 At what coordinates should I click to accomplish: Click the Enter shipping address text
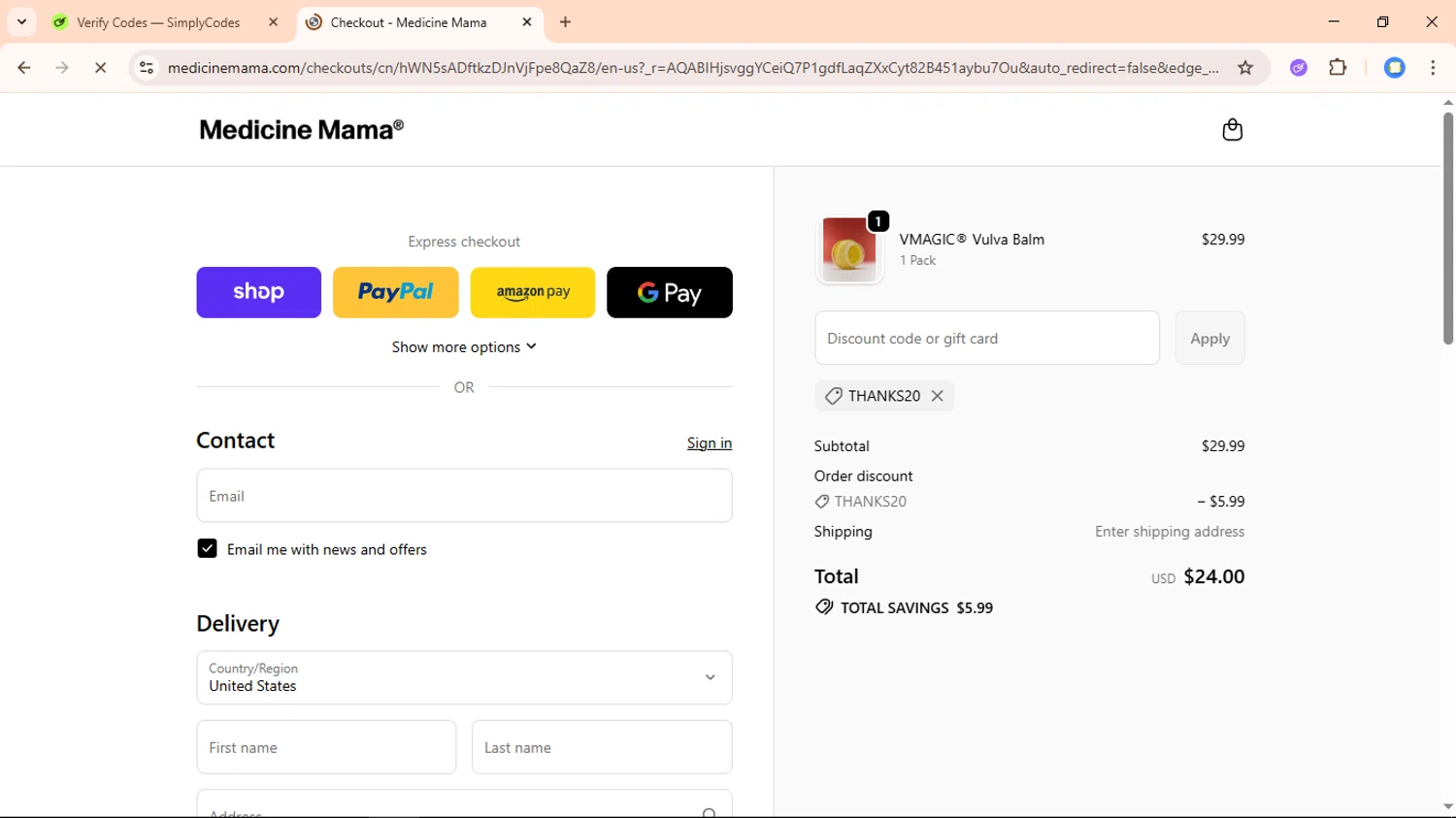[1170, 532]
